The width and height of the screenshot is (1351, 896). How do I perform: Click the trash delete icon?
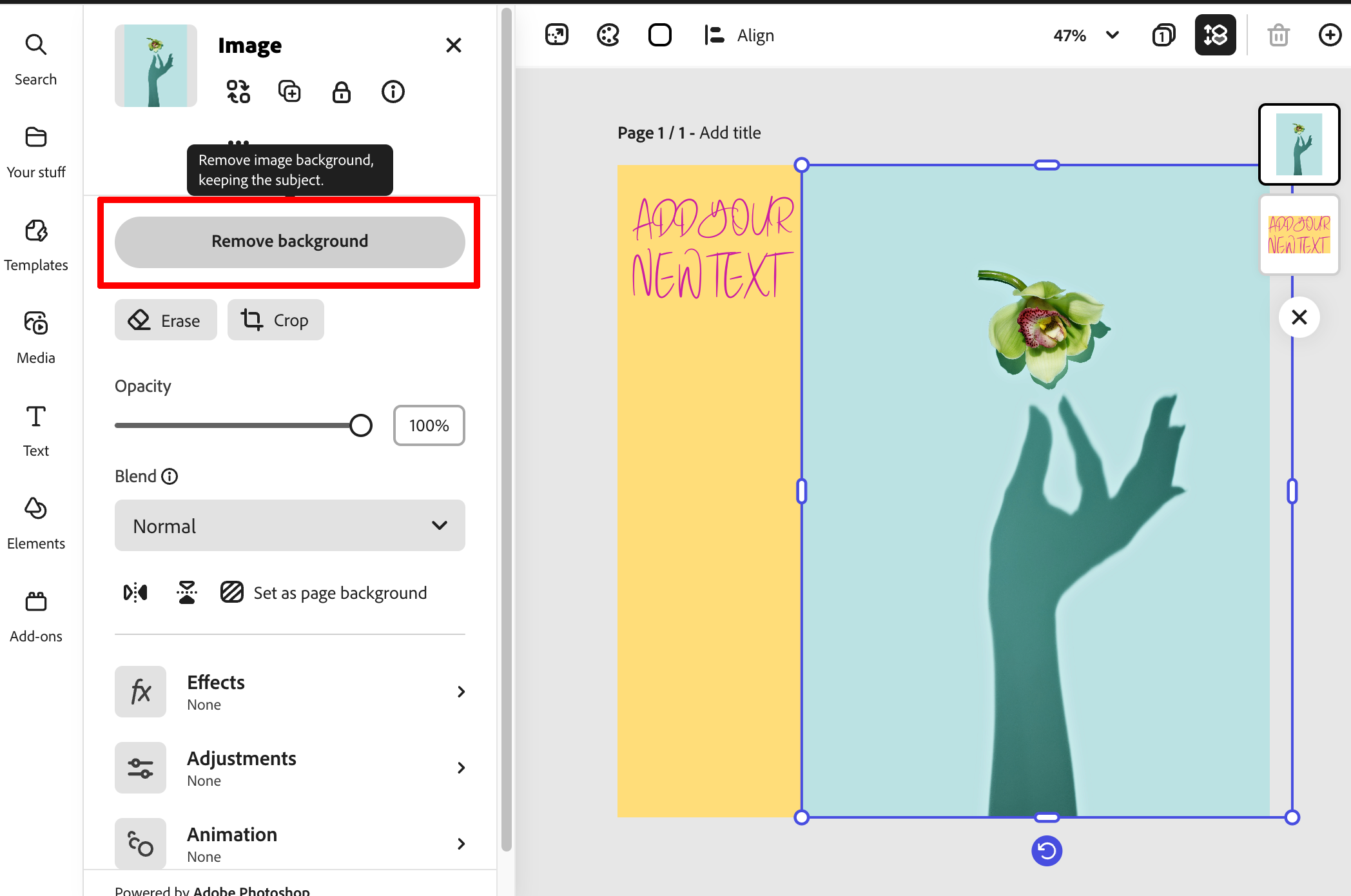pyautogui.click(x=1278, y=35)
